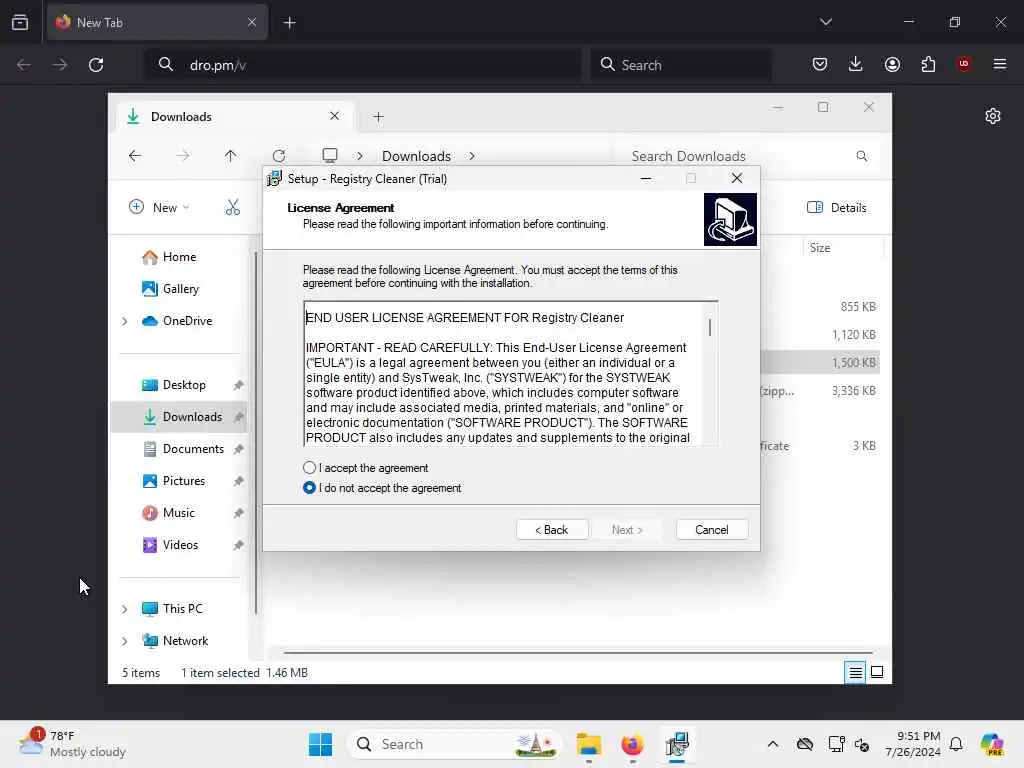Image resolution: width=1024 pixels, height=768 pixels.
Task: Close the Downloads Explorer tab
Action: point(334,116)
